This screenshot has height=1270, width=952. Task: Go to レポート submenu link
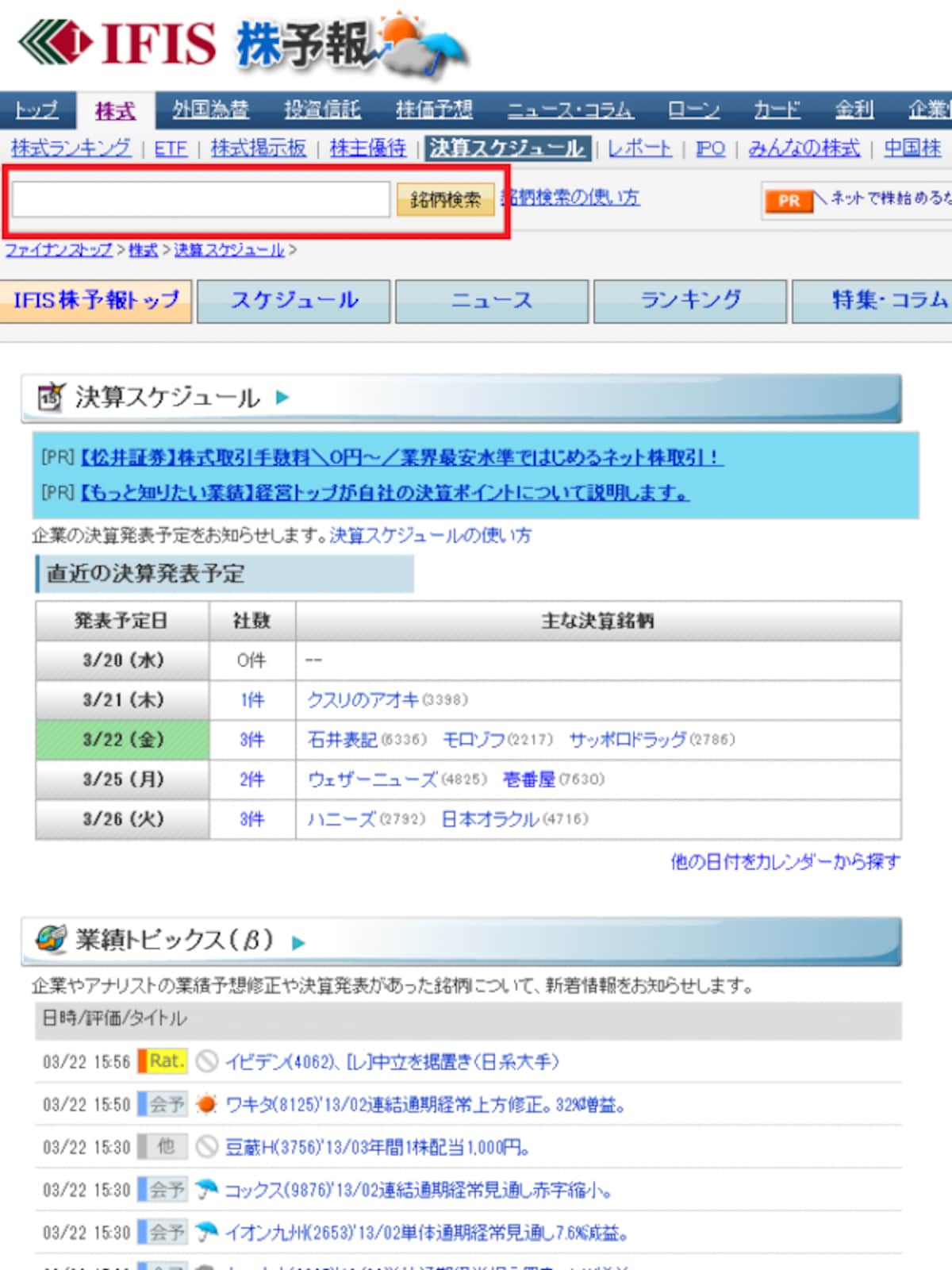(x=639, y=148)
